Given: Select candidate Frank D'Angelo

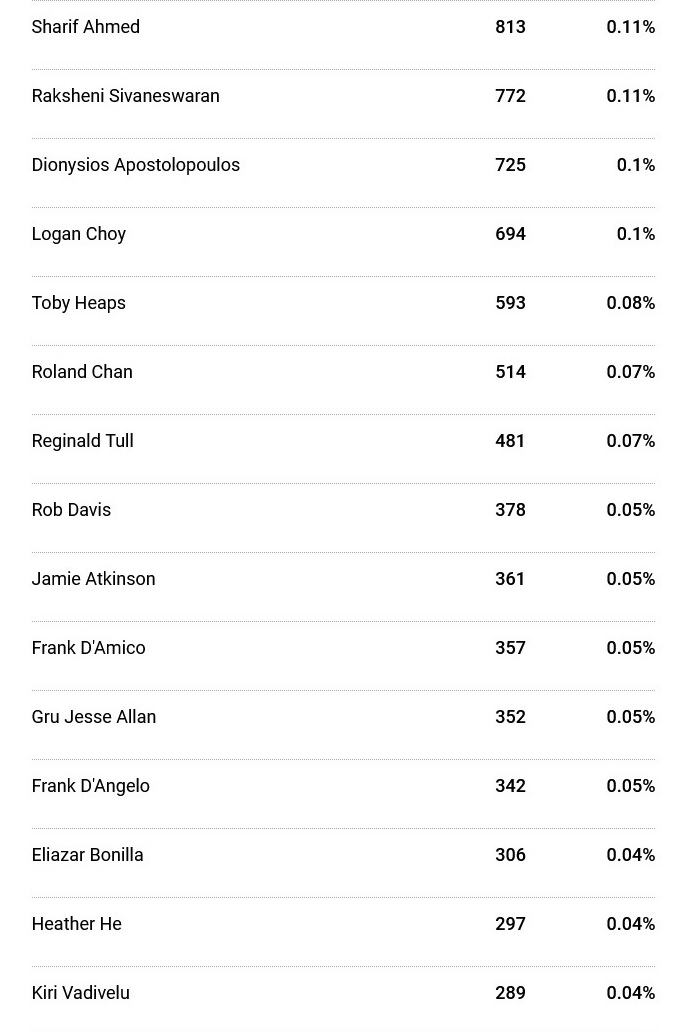Looking at the screenshot, I should pyautogui.click(x=90, y=786).
